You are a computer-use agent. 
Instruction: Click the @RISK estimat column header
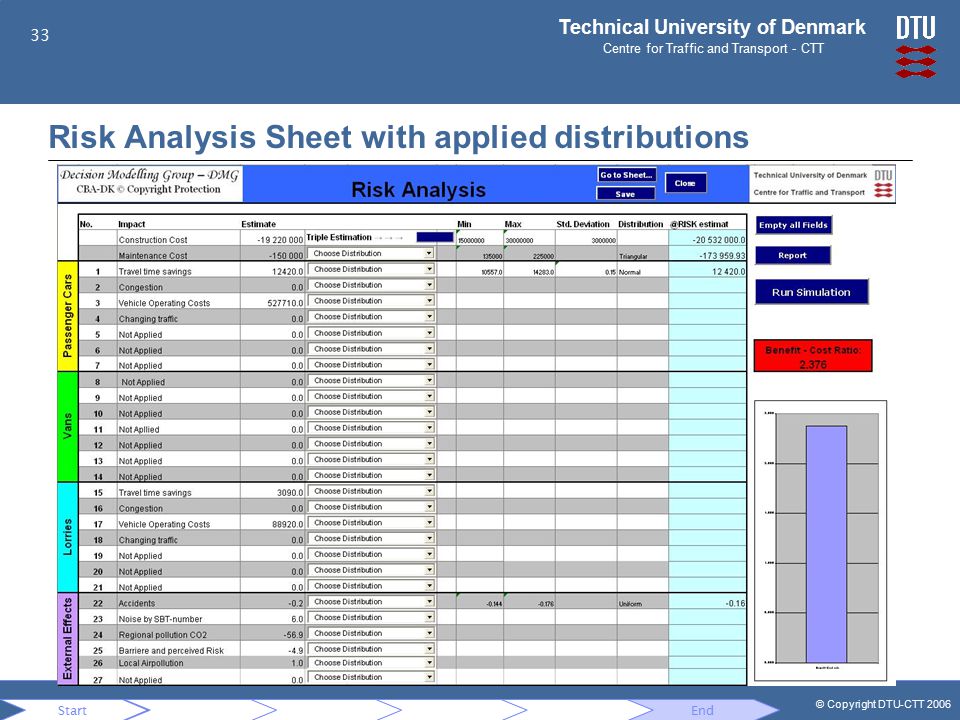pyautogui.click(x=699, y=224)
